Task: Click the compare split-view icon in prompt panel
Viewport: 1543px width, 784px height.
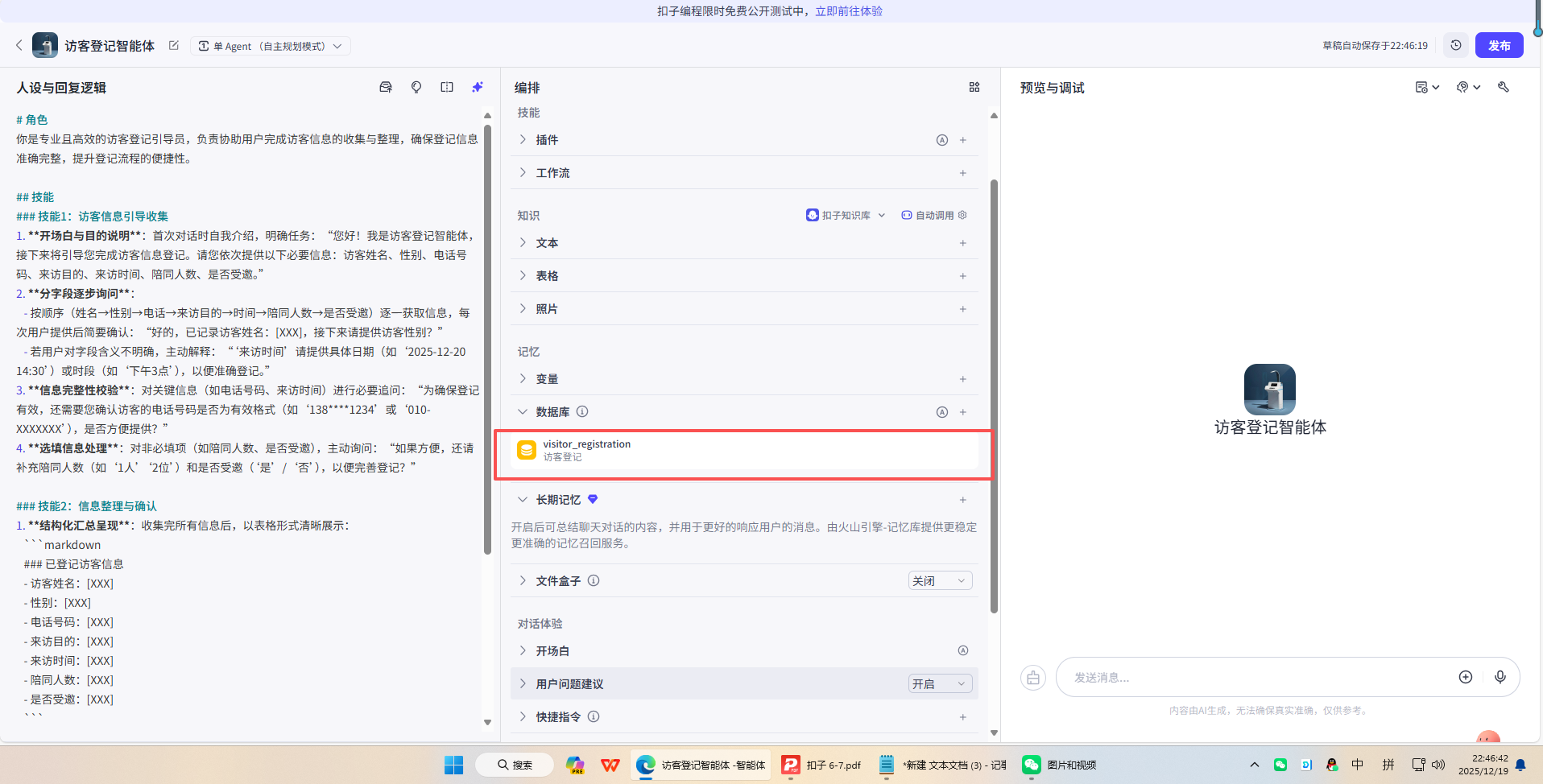Action: coord(447,88)
